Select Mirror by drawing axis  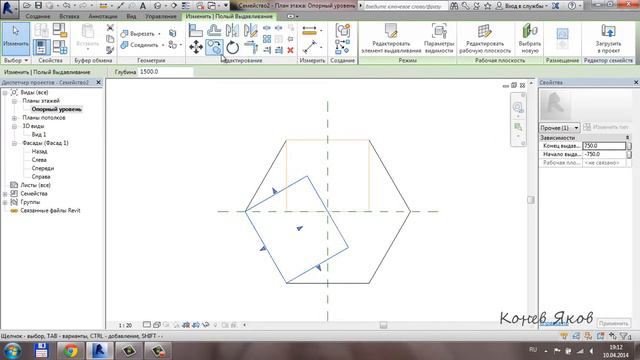click(251, 30)
